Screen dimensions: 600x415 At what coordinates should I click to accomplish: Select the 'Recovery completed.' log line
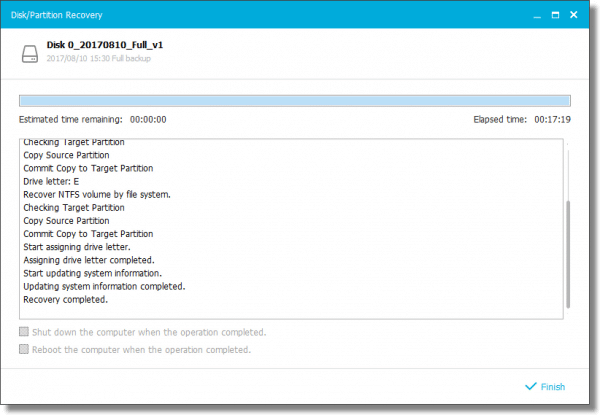[65, 299]
